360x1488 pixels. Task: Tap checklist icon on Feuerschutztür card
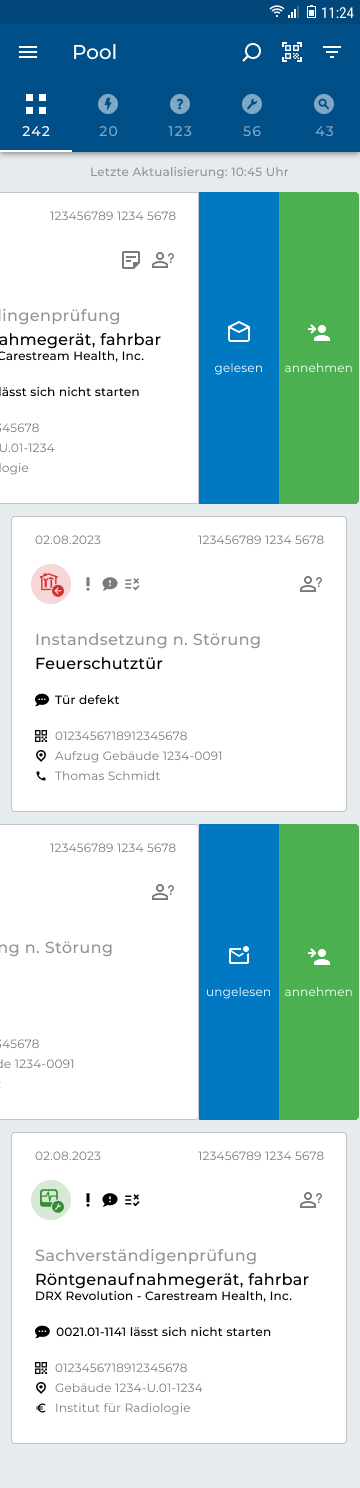132,584
